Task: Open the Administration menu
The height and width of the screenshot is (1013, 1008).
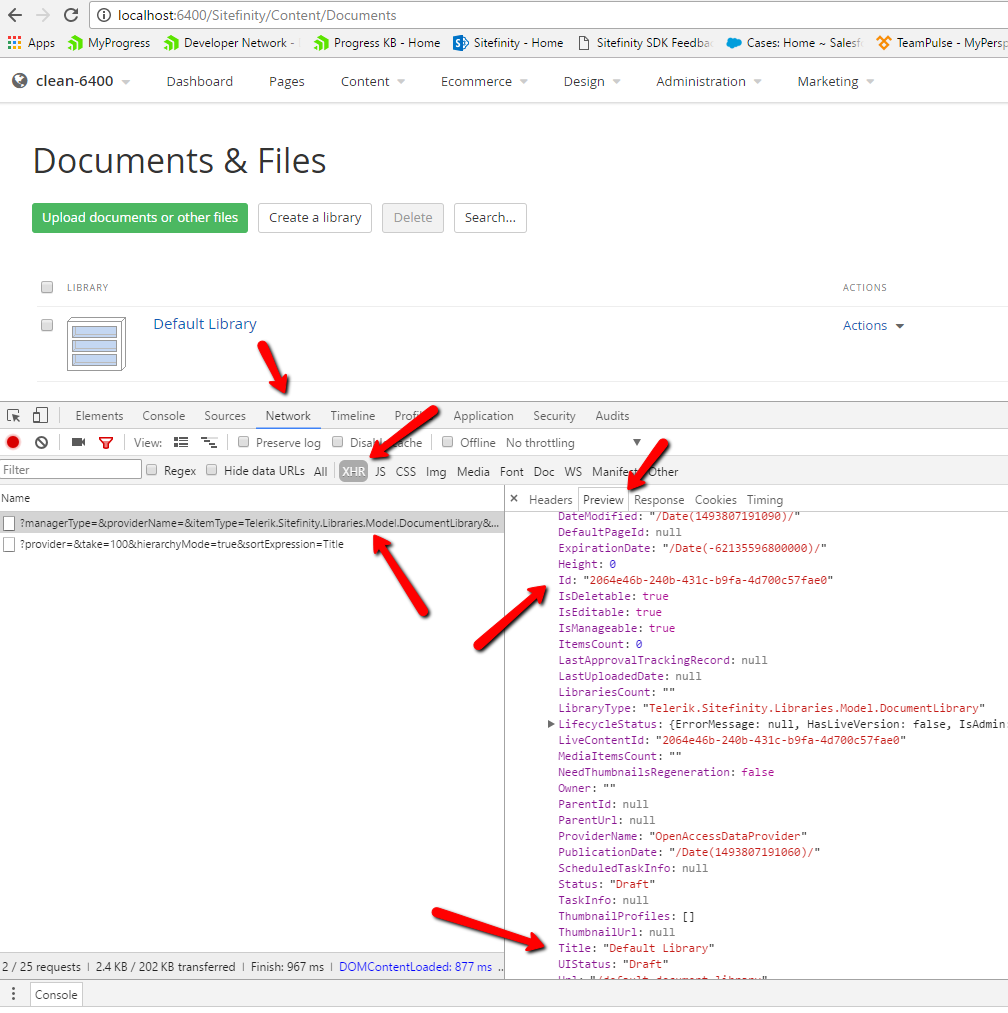Action: pyautogui.click(x=702, y=81)
